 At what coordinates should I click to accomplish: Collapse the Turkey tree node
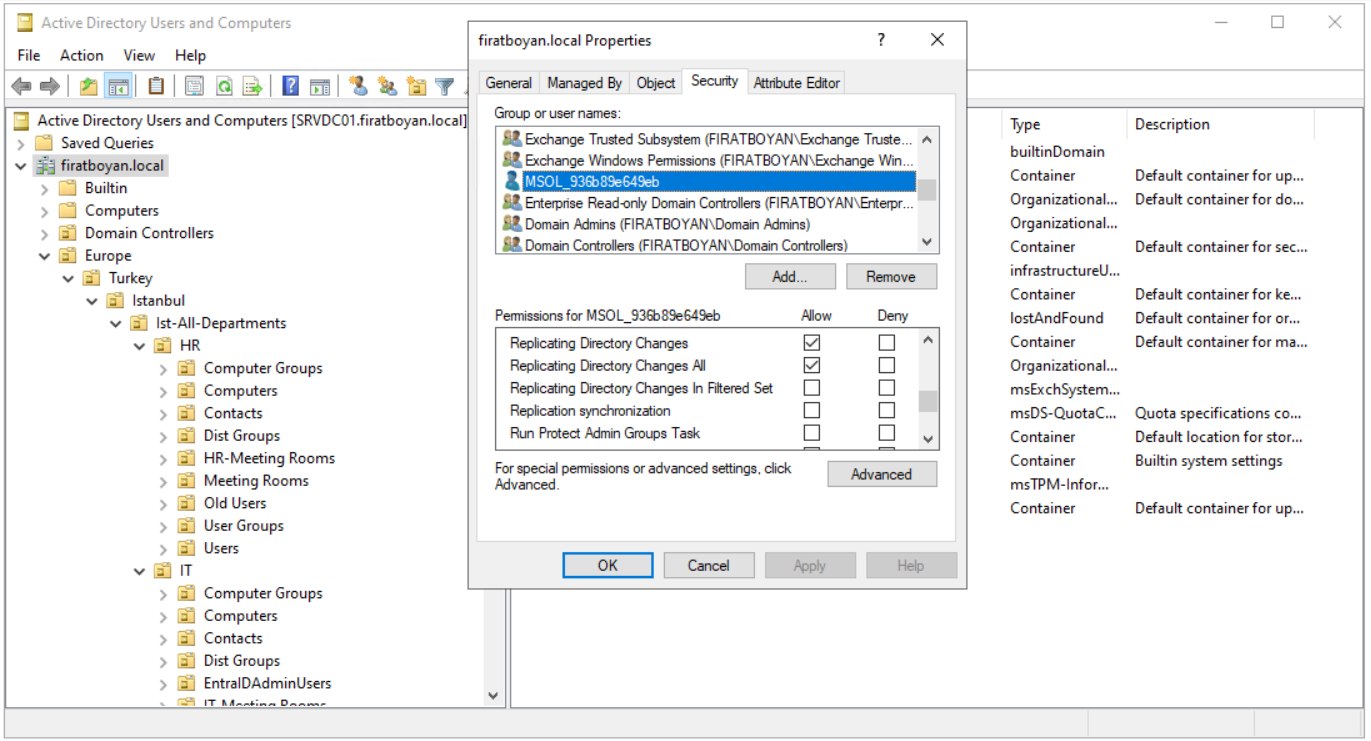pos(69,279)
